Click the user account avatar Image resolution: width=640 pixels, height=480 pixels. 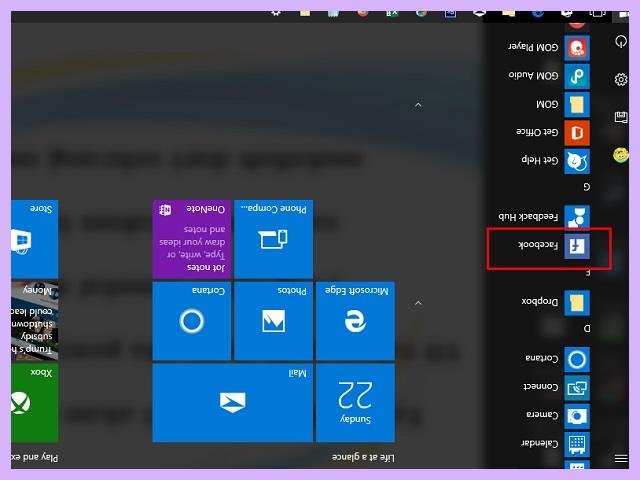[x=621, y=155]
